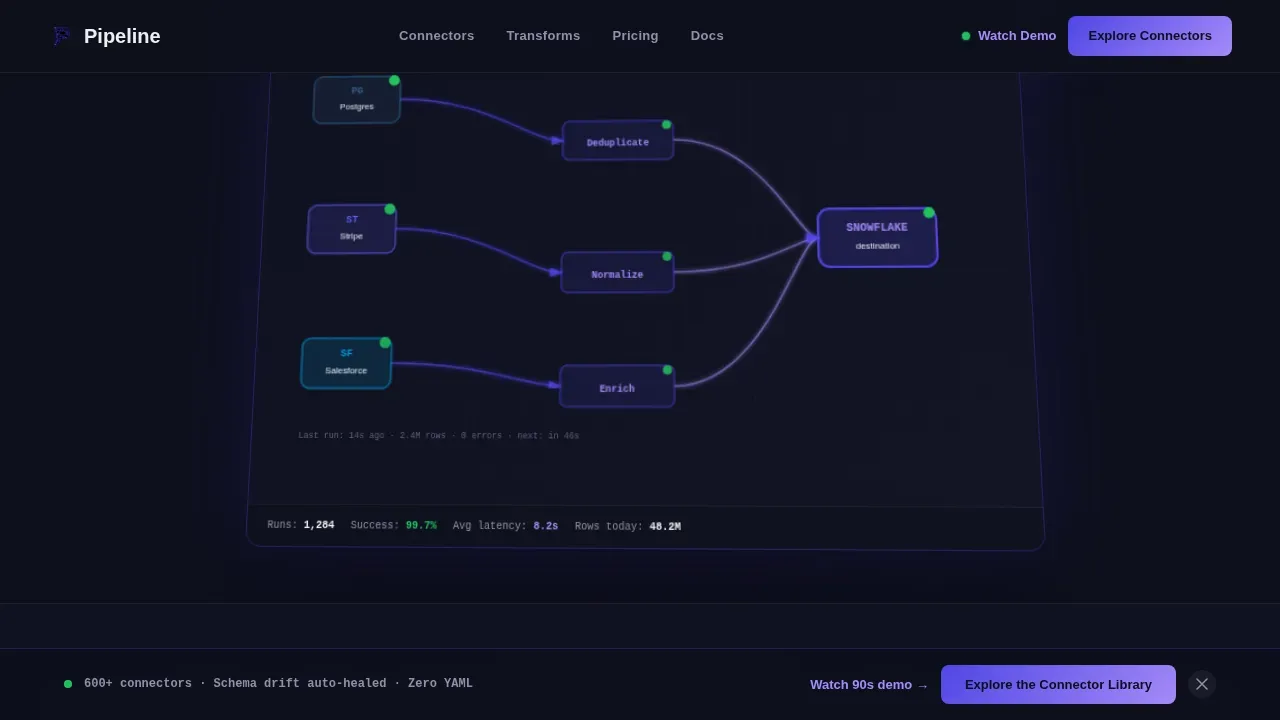Click the Explore Connectors button
Screen dimensions: 1280x720
coord(1150,36)
